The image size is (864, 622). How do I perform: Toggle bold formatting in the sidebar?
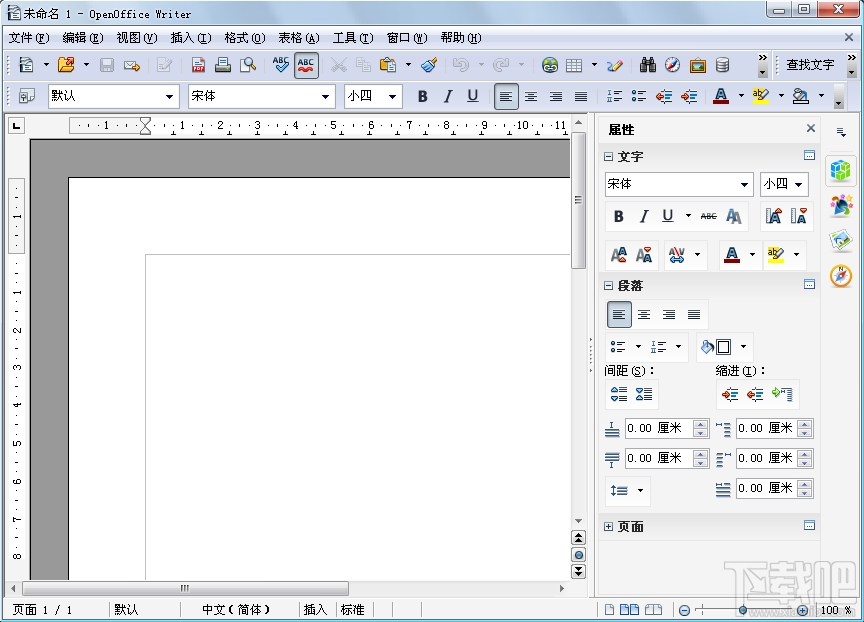[618, 216]
